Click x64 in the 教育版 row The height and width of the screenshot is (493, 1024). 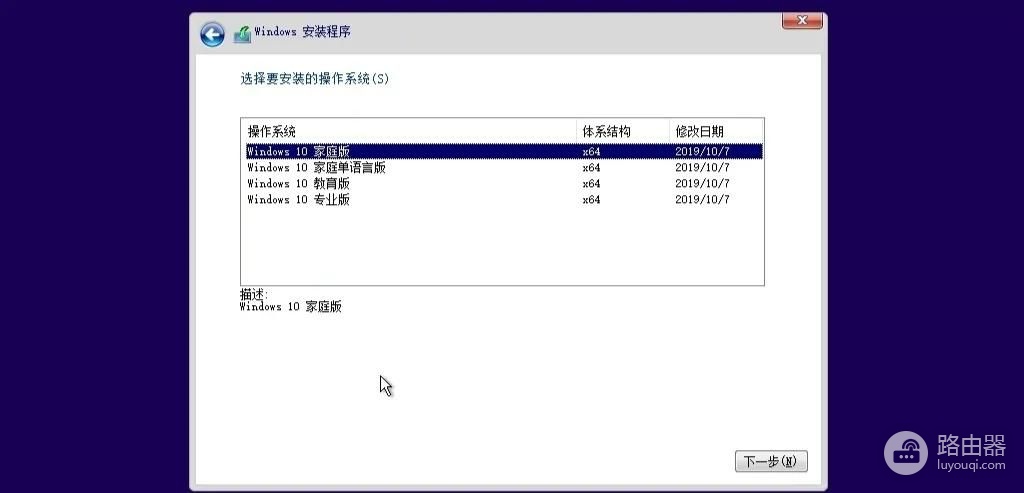(591, 183)
